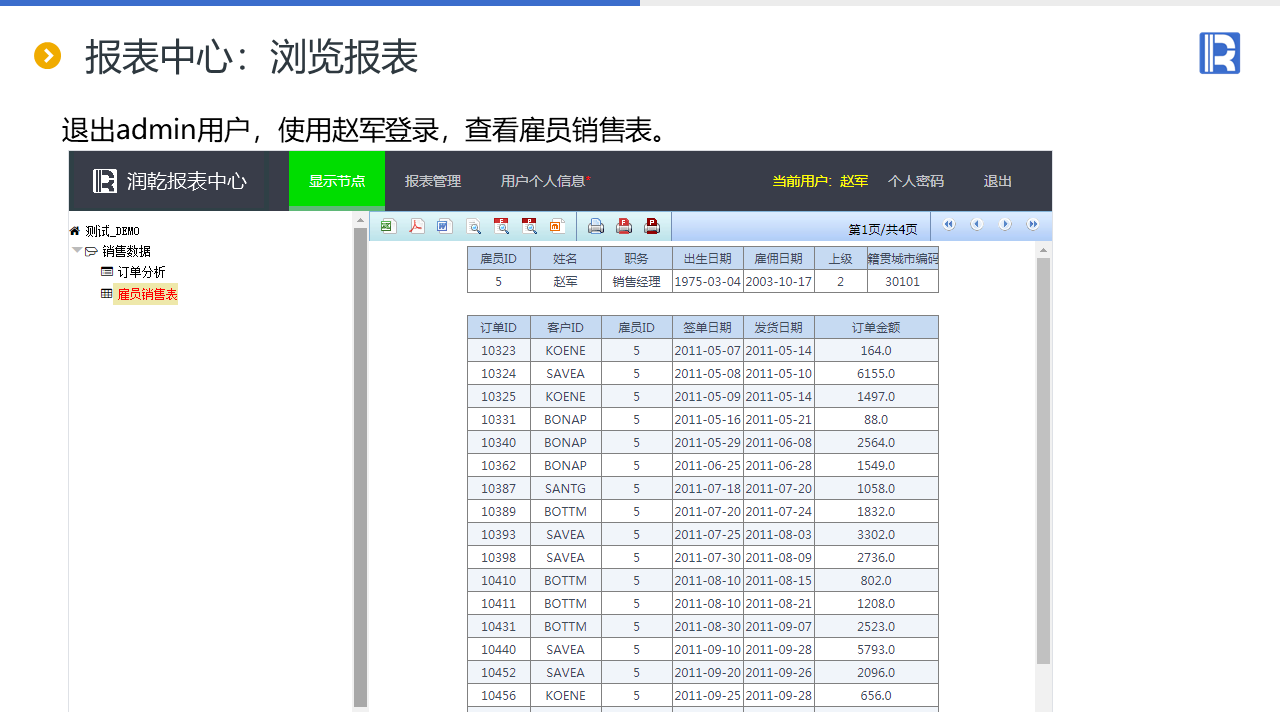Go to the next report page
This screenshot has width=1280, height=720.
point(1005,225)
